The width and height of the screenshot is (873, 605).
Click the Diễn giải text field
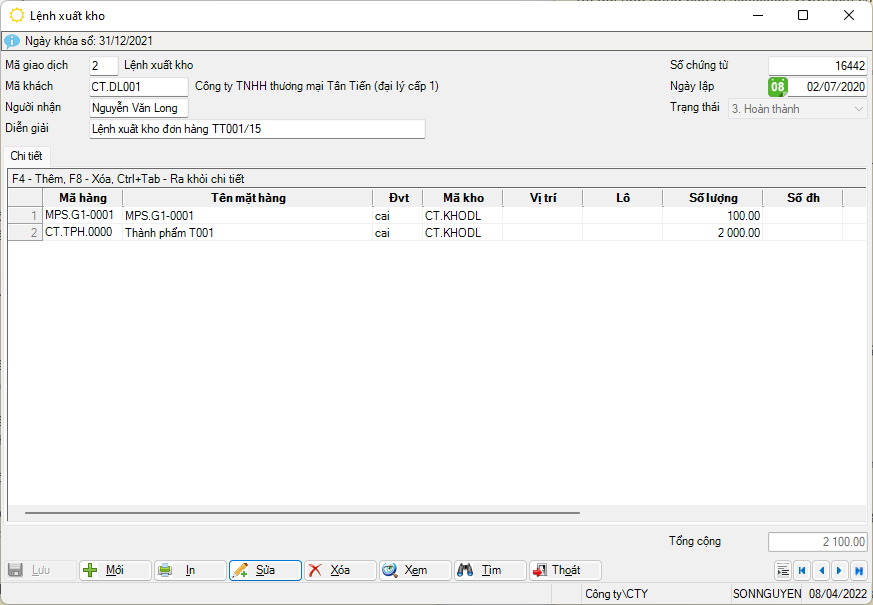click(x=257, y=129)
